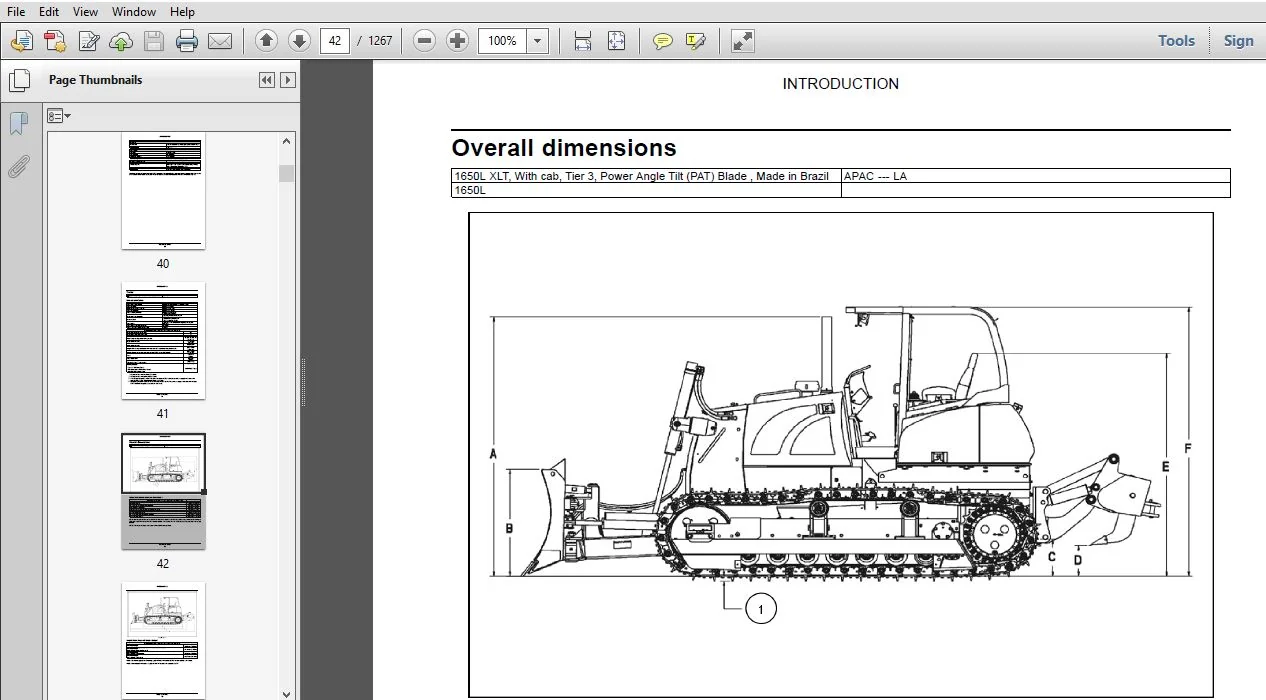Select the page 43 thumbnail
1266x700 pixels.
[163, 641]
